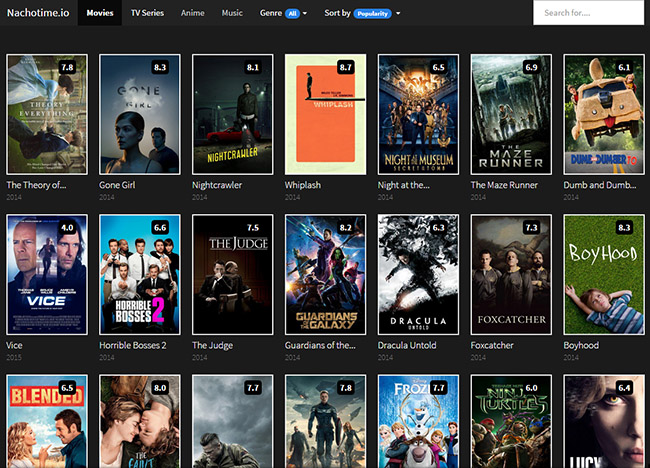Click the 2015 year under Vice
The width and height of the screenshot is (650, 468).
pos(14,357)
